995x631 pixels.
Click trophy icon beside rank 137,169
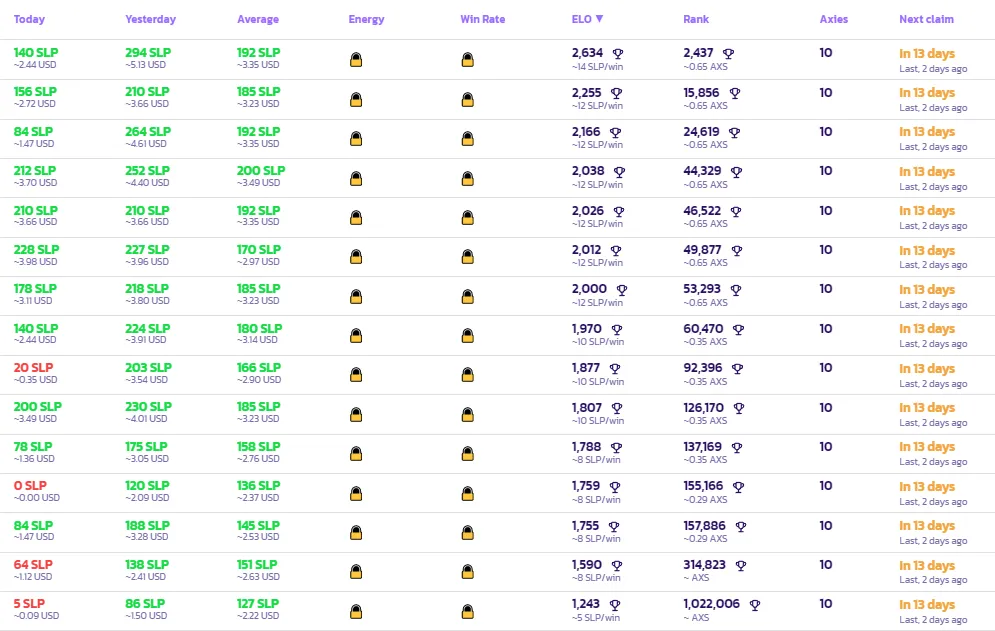[737, 448]
